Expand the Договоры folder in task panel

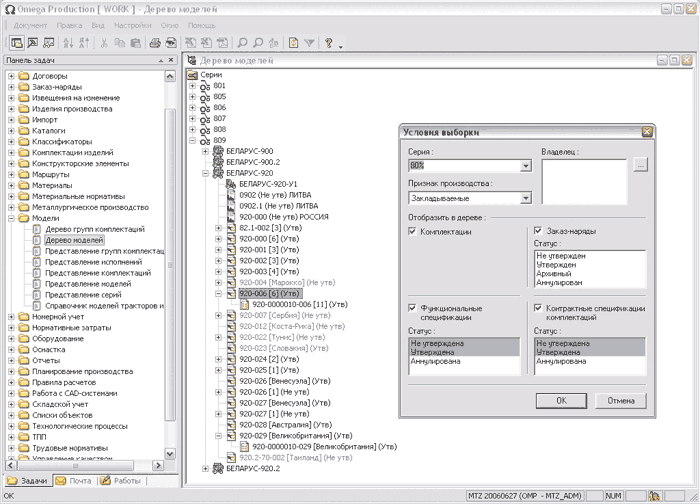[x=11, y=76]
